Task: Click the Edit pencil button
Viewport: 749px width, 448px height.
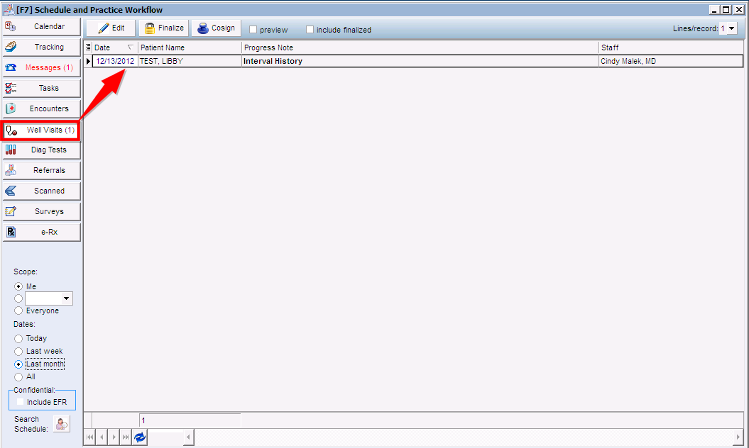Action: click(x=111, y=28)
